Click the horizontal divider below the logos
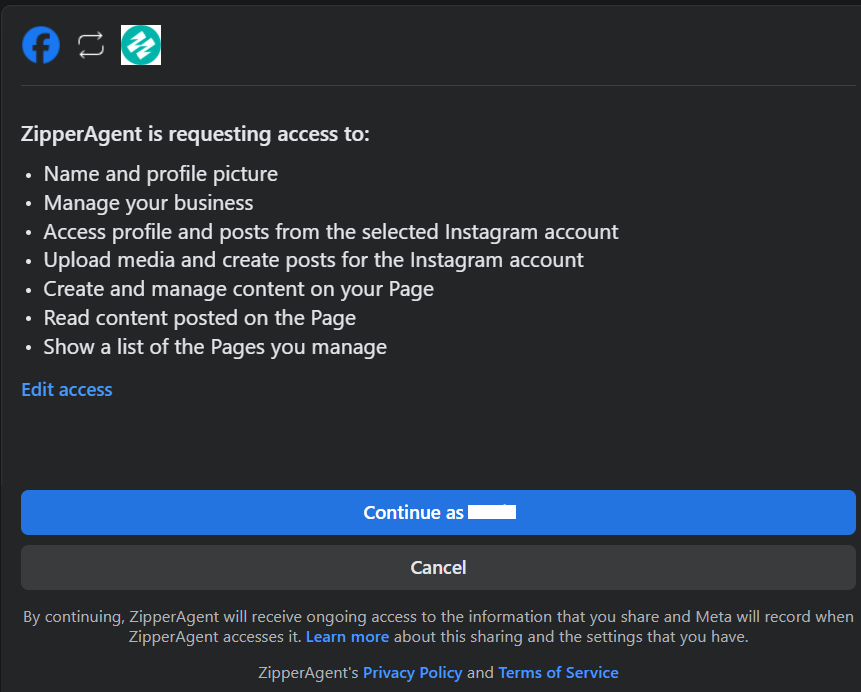 [x=438, y=86]
